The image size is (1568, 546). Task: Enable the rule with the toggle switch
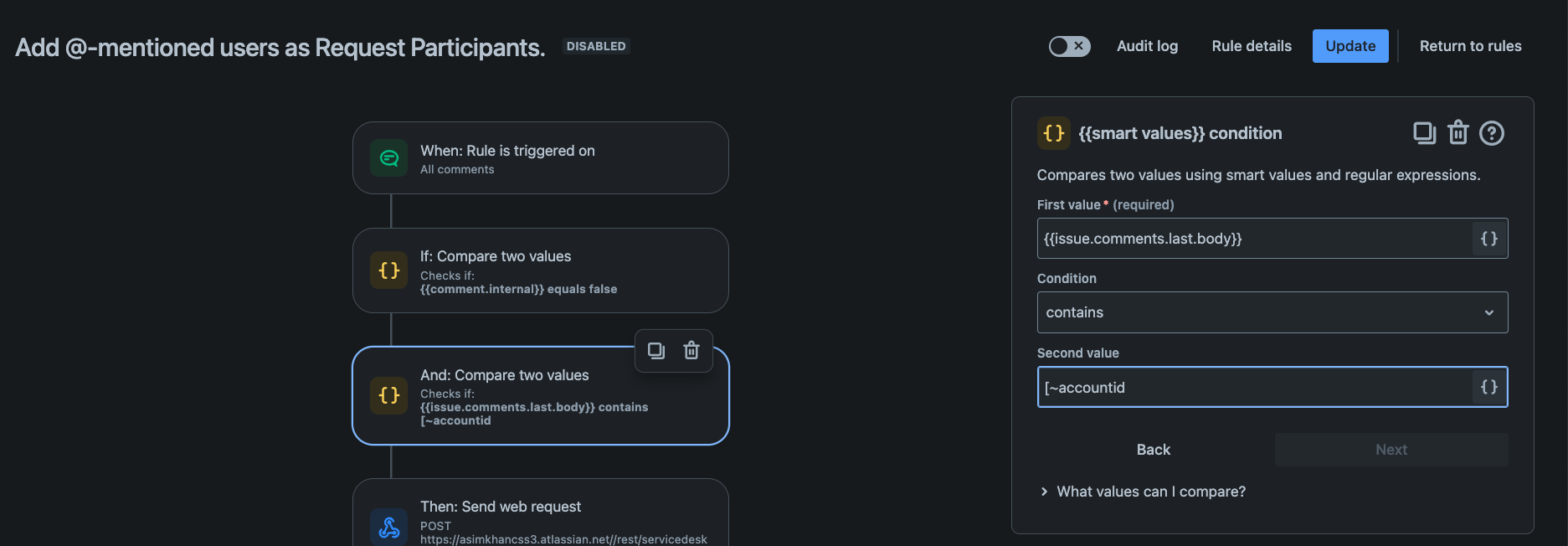[x=1070, y=46]
